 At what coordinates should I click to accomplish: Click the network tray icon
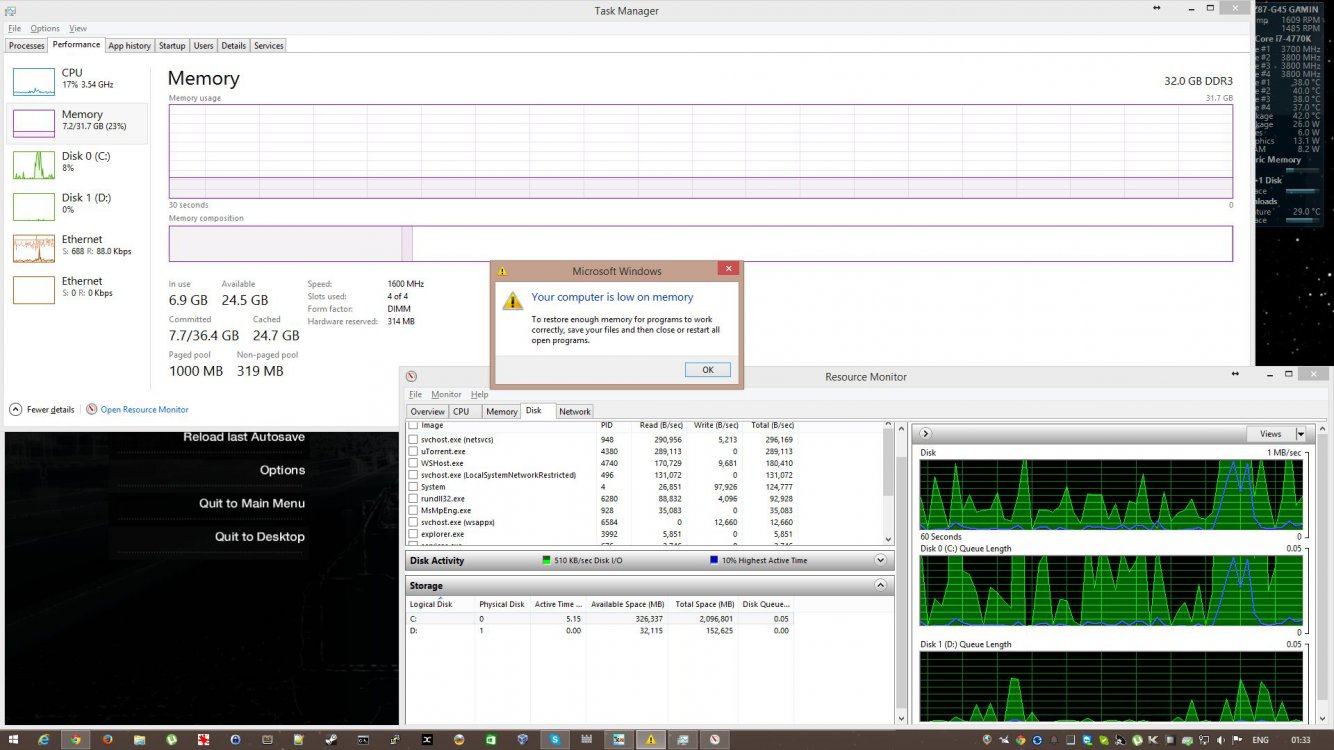point(1204,740)
